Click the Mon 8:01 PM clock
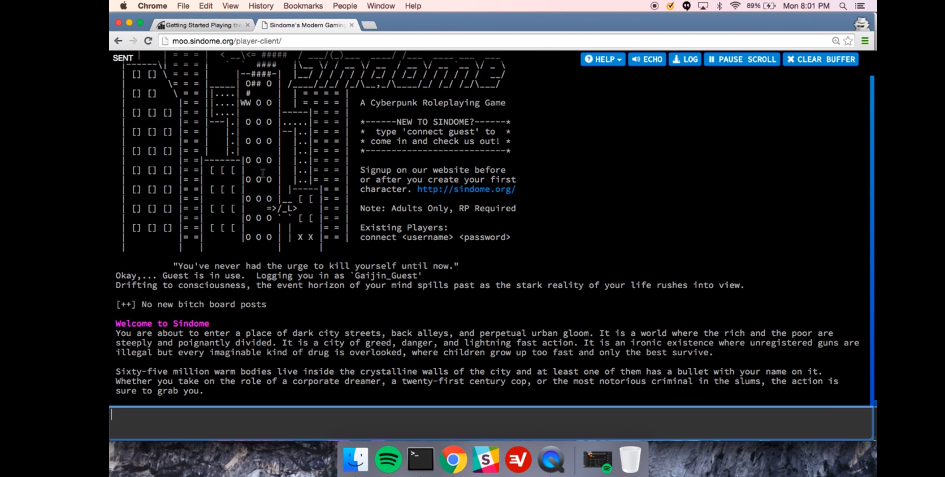 [806, 6]
